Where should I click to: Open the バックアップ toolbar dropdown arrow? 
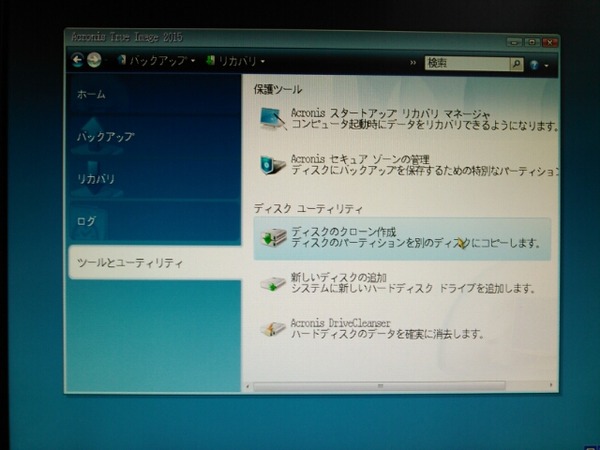[193, 61]
